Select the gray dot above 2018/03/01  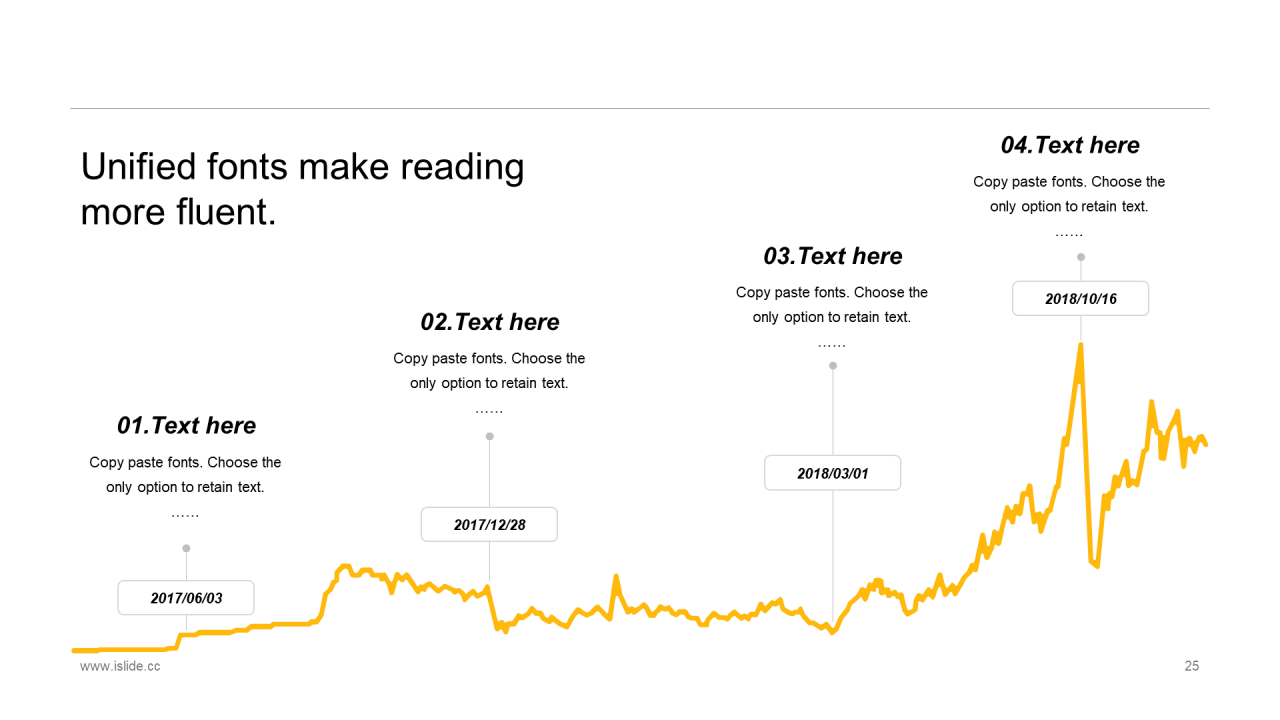pyautogui.click(x=833, y=366)
